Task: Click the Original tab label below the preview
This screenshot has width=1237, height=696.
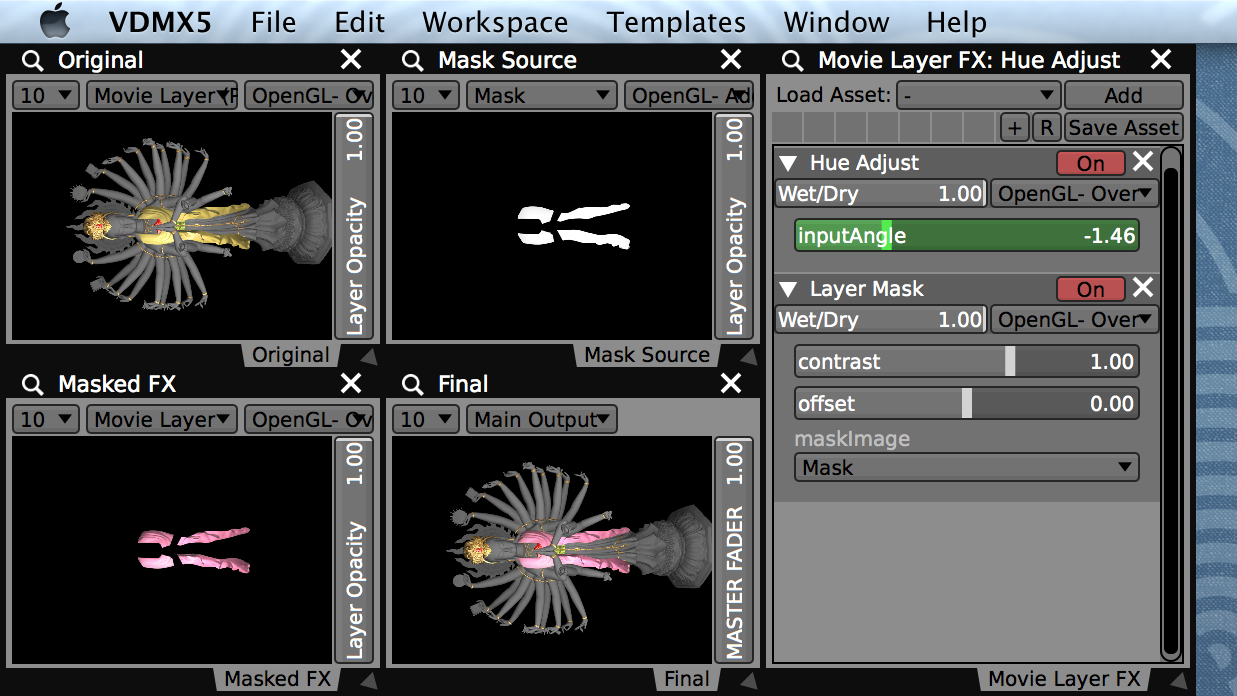Action: pyautogui.click(x=290, y=355)
